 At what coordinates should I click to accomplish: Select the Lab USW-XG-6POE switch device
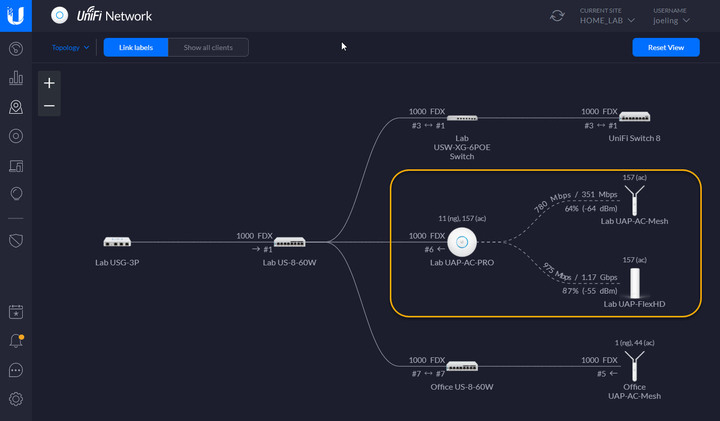(462, 118)
